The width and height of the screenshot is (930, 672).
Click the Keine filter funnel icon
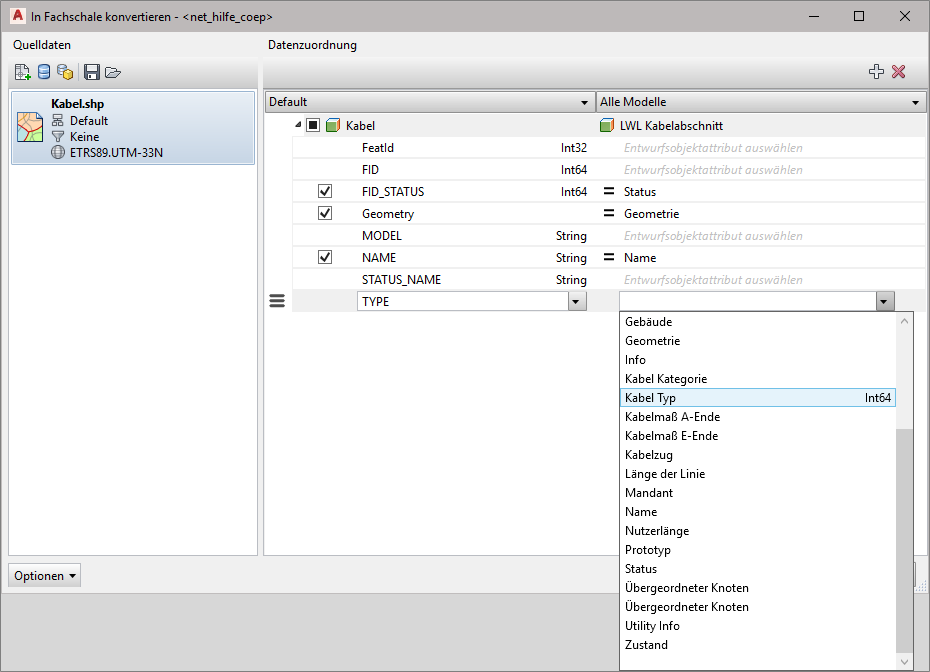(x=58, y=136)
